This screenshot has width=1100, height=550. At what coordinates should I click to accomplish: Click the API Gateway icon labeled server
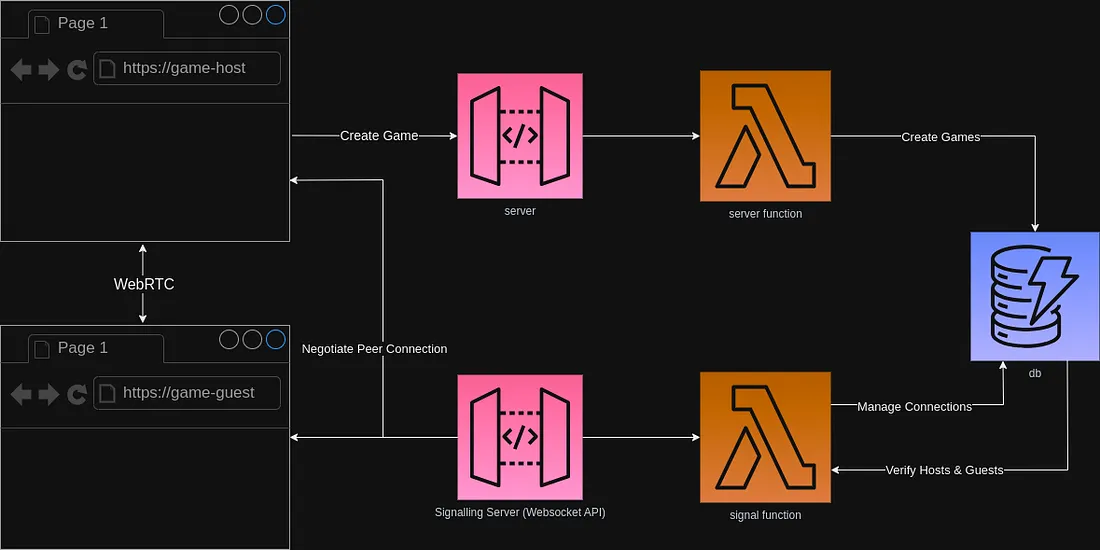click(520, 135)
